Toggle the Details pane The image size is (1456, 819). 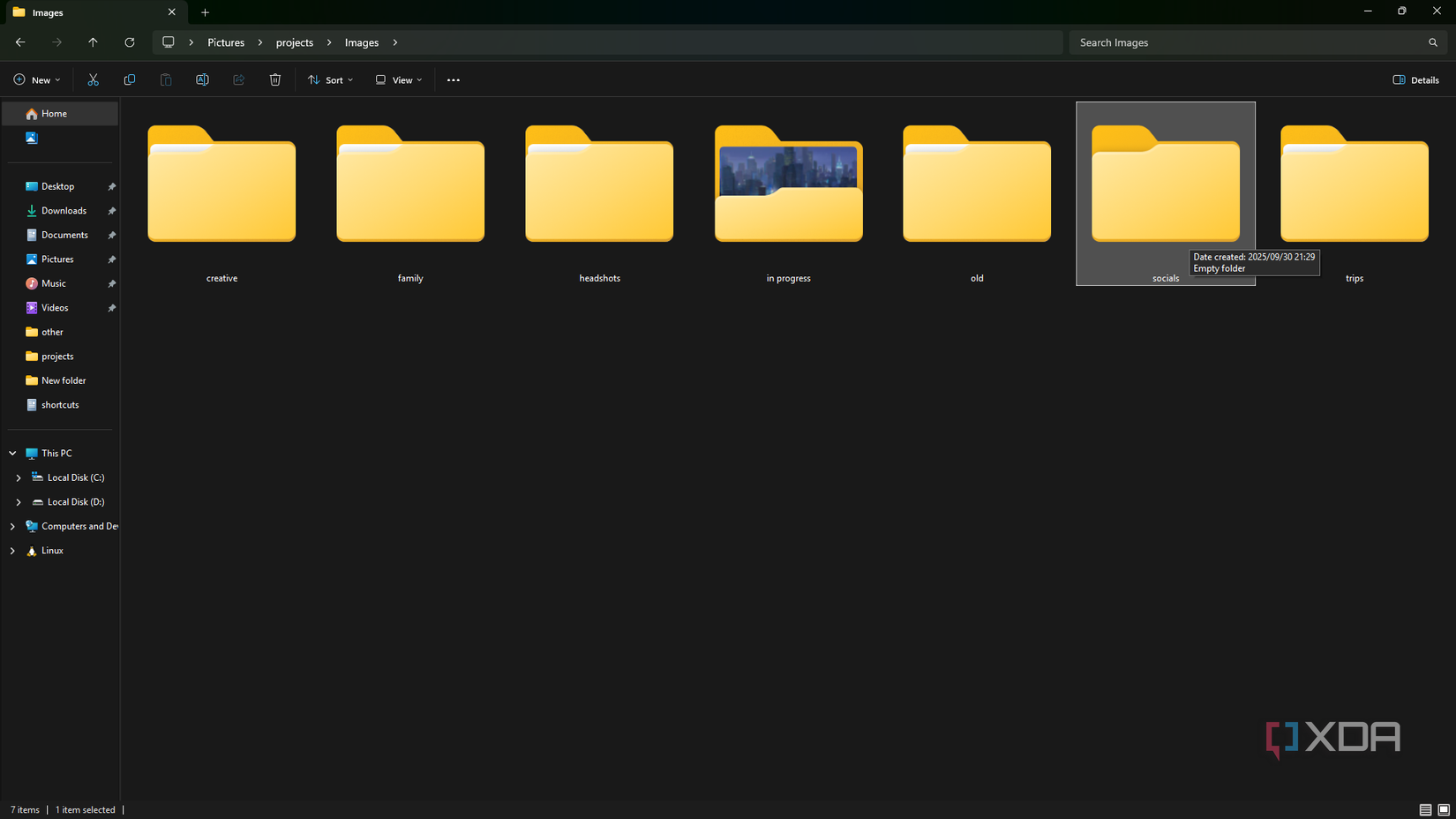(1415, 79)
